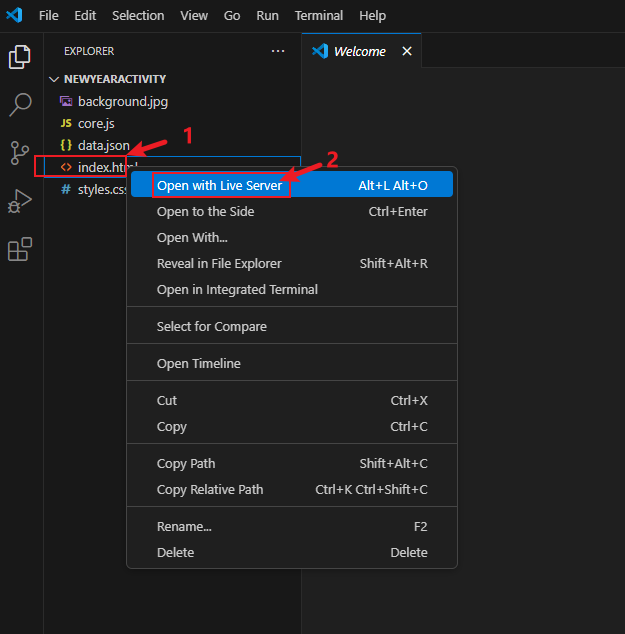Screen dimensions: 625x634
Task: Choose Copy Relative Path menu entry
Action: pos(210,489)
